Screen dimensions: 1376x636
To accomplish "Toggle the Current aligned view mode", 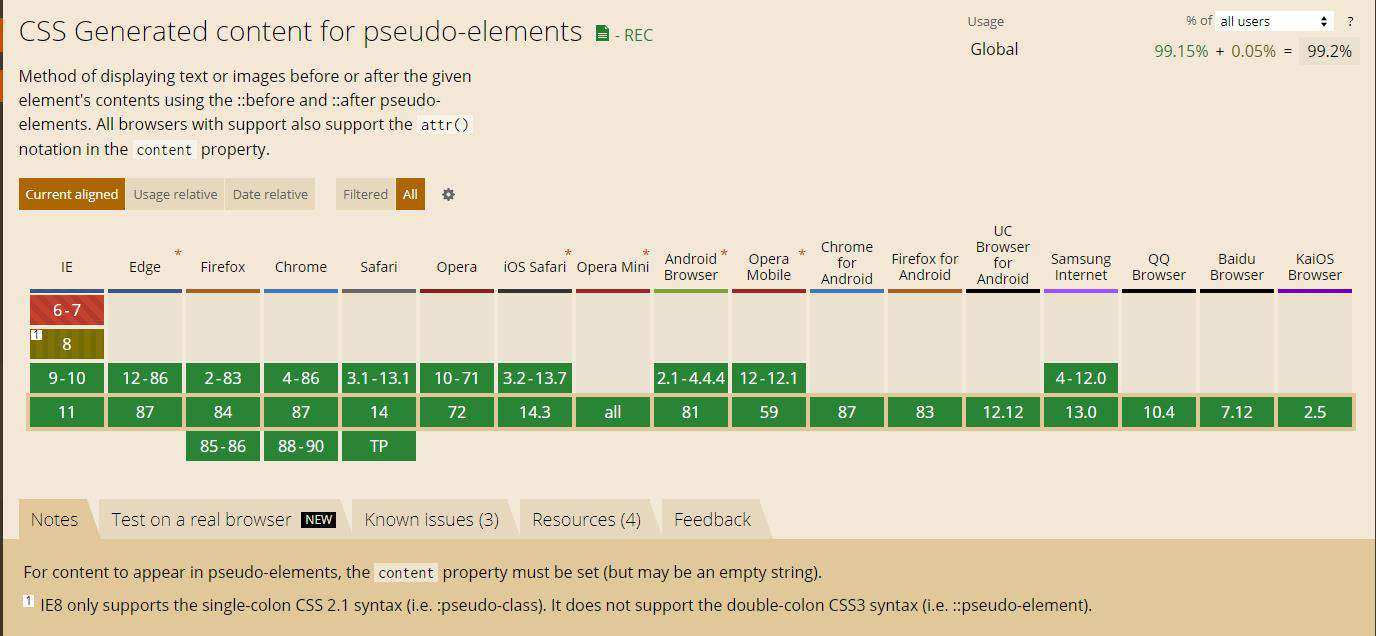I will (72, 194).
